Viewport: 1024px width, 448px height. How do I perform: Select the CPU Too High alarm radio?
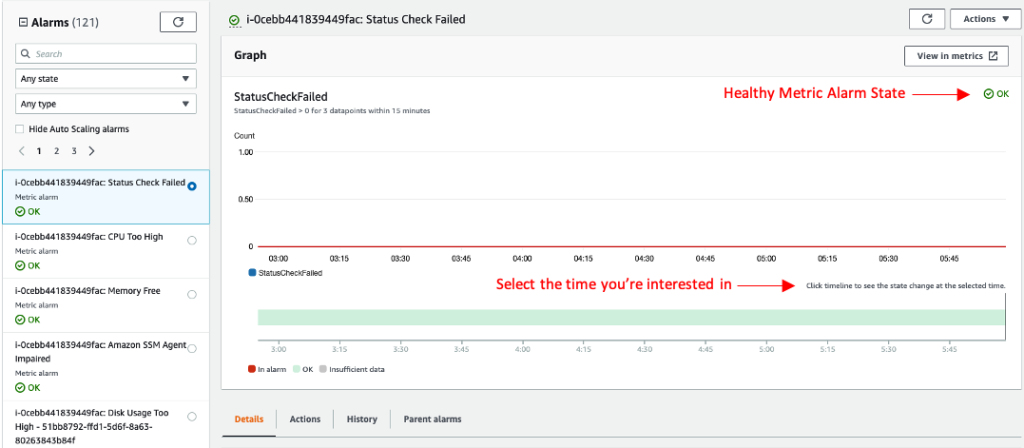click(192, 240)
